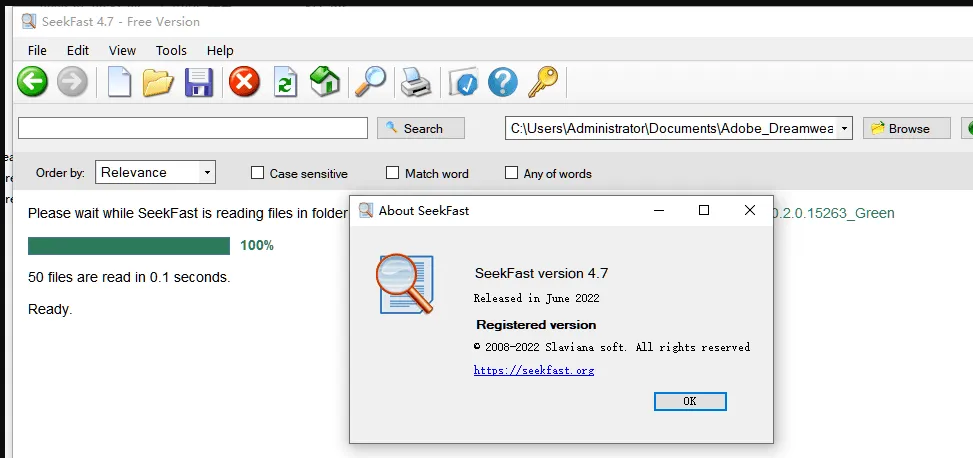Viewport: 973px width, 458px height.
Task: Click the green Back arrow icon
Action: click(32, 82)
